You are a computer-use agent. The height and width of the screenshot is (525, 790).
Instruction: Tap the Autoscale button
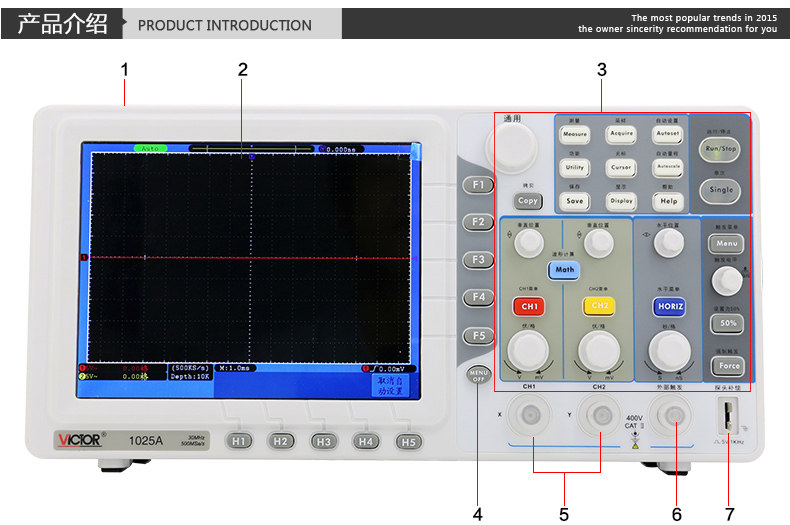pyautogui.click(x=668, y=167)
